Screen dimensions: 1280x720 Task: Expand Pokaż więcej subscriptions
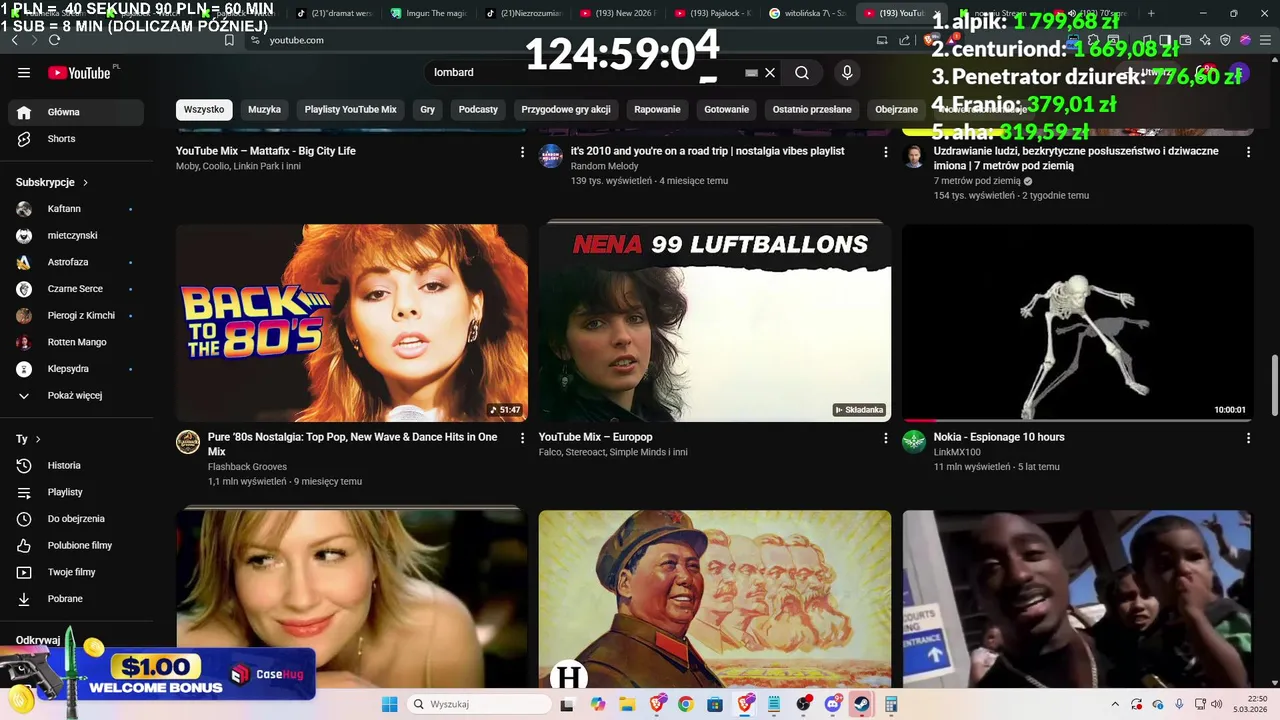(76, 395)
